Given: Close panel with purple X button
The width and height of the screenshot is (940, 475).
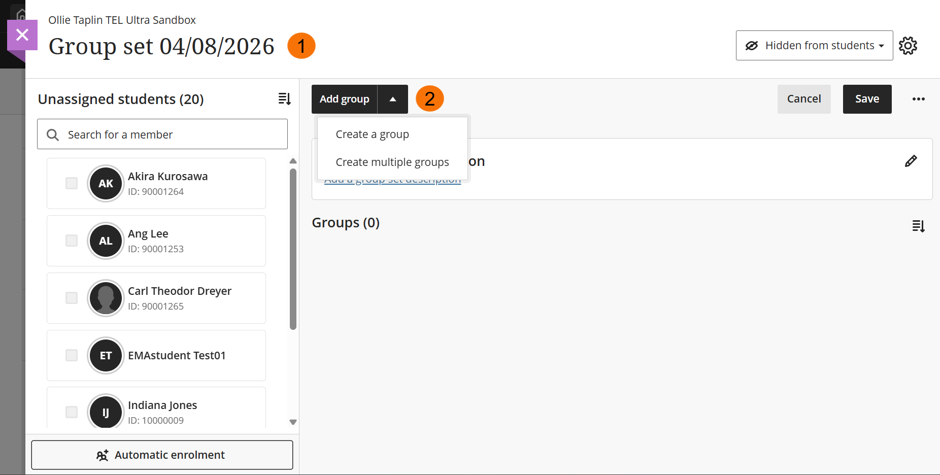Looking at the screenshot, I should tap(22, 35).
